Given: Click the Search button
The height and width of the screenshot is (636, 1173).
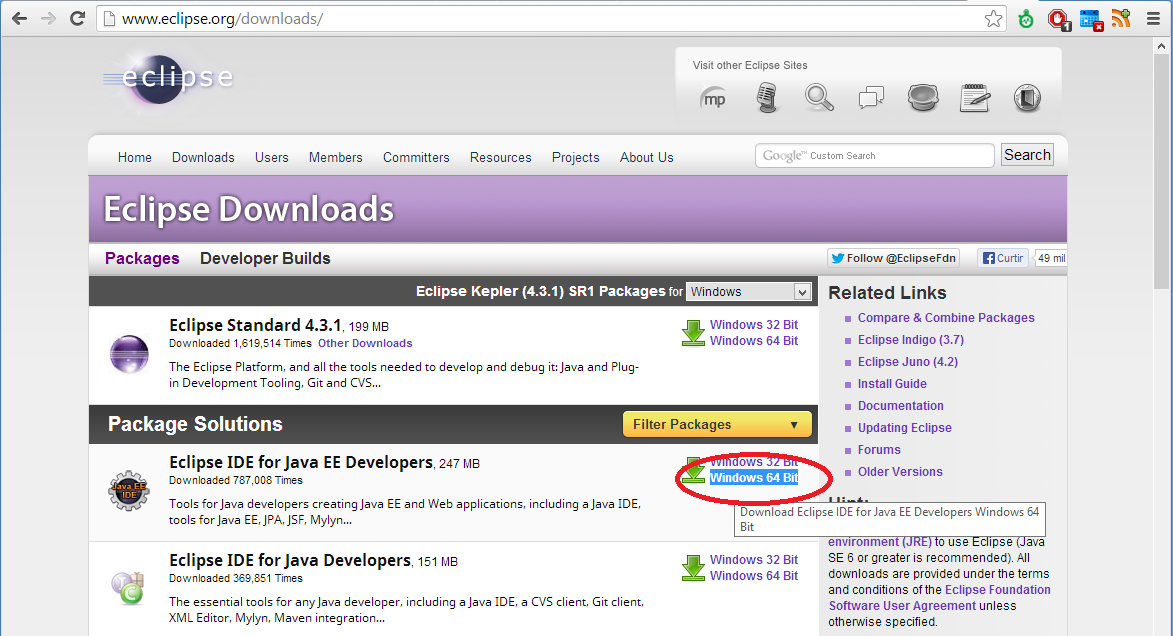Looking at the screenshot, I should pos(1027,155).
